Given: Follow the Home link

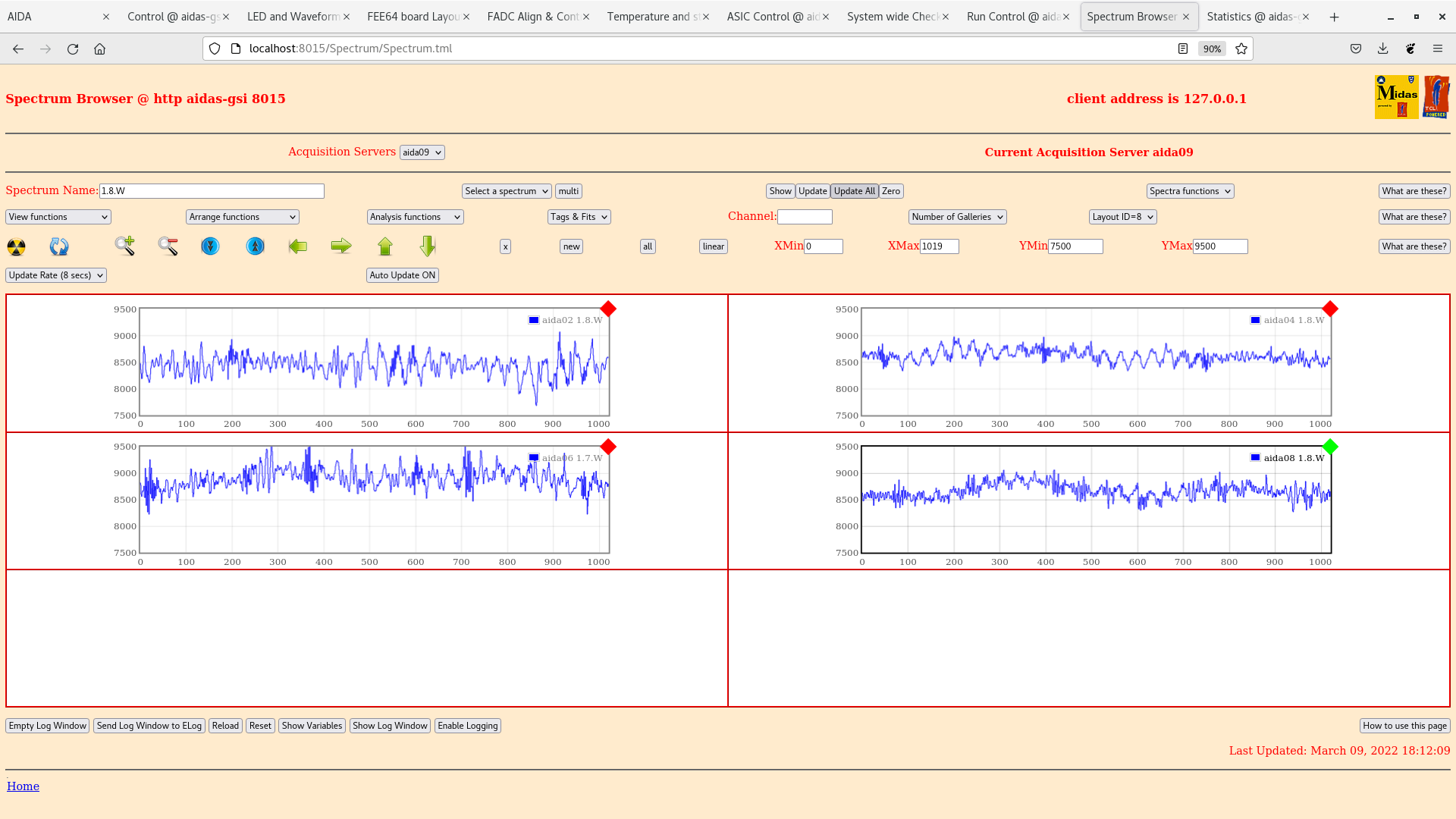Looking at the screenshot, I should [x=23, y=786].
